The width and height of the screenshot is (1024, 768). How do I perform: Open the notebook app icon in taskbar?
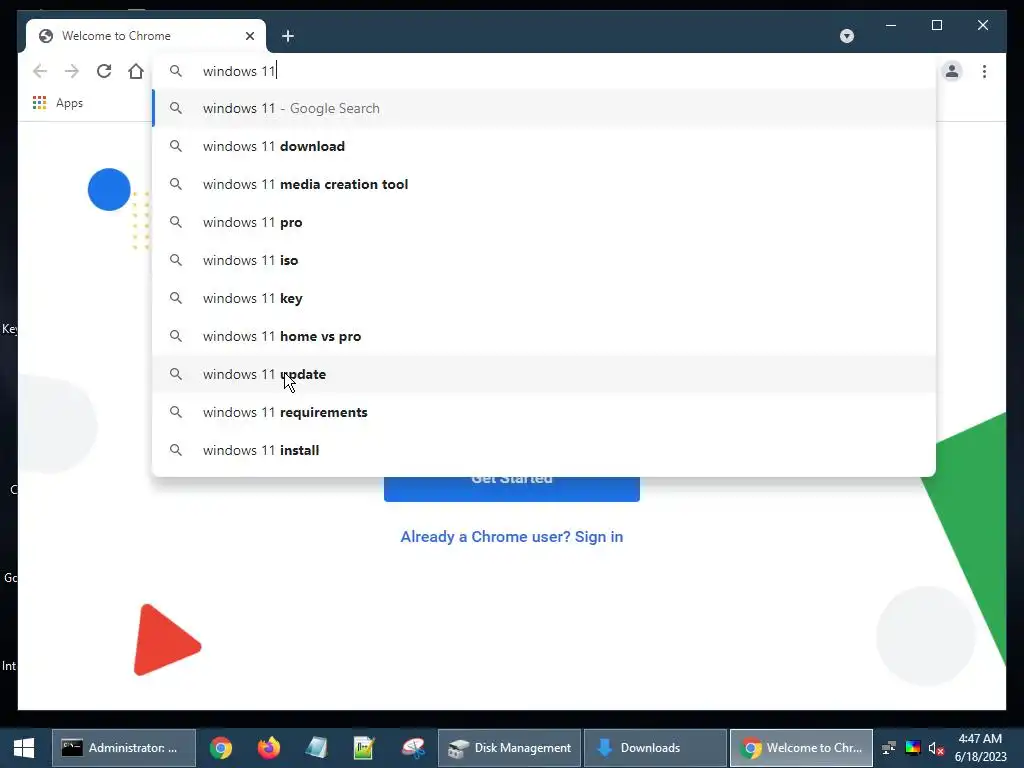(x=316, y=748)
